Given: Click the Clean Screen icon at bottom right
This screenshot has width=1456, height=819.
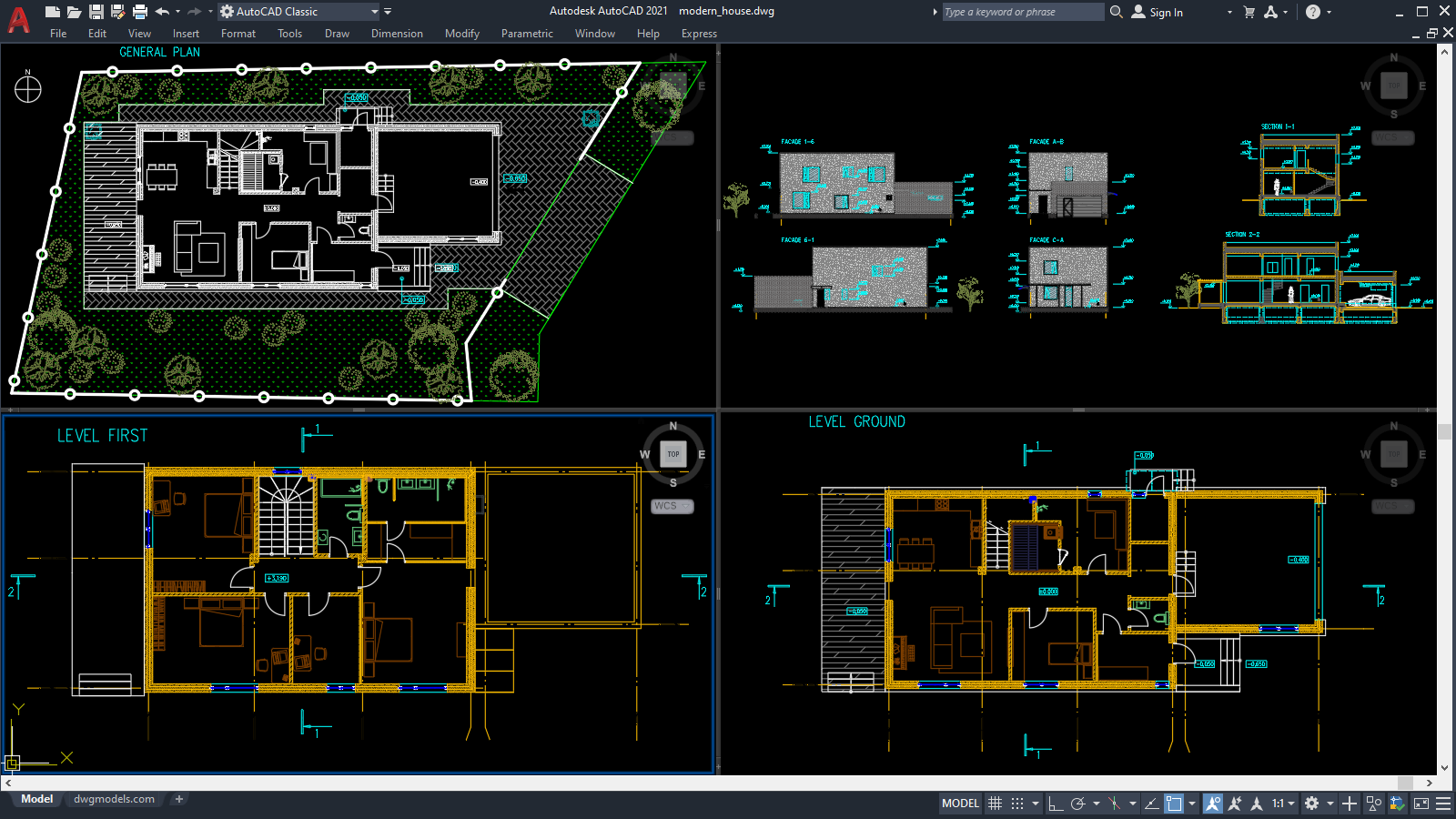Looking at the screenshot, I should 1423,804.
